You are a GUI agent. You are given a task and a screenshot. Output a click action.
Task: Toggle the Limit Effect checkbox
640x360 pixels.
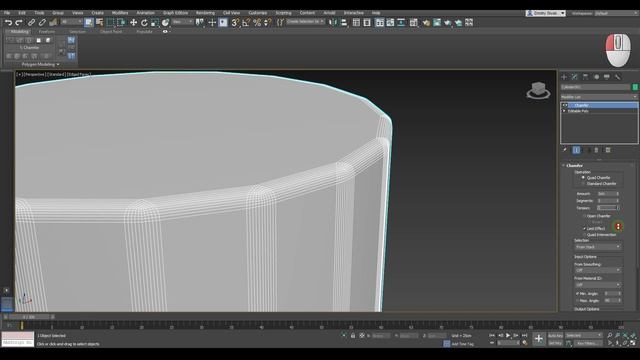pyautogui.click(x=584, y=229)
